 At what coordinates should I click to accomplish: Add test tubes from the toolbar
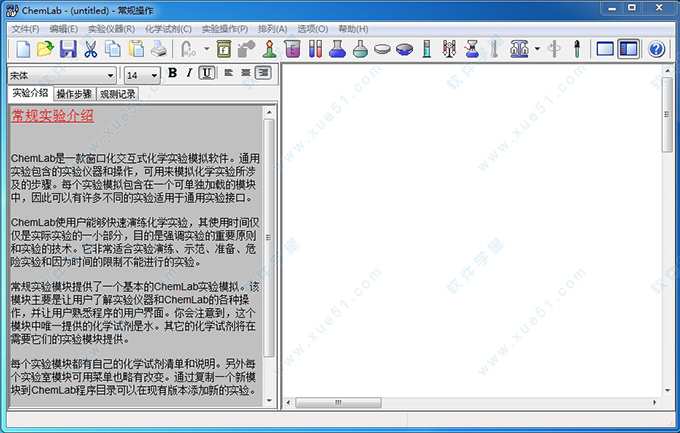point(315,49)
